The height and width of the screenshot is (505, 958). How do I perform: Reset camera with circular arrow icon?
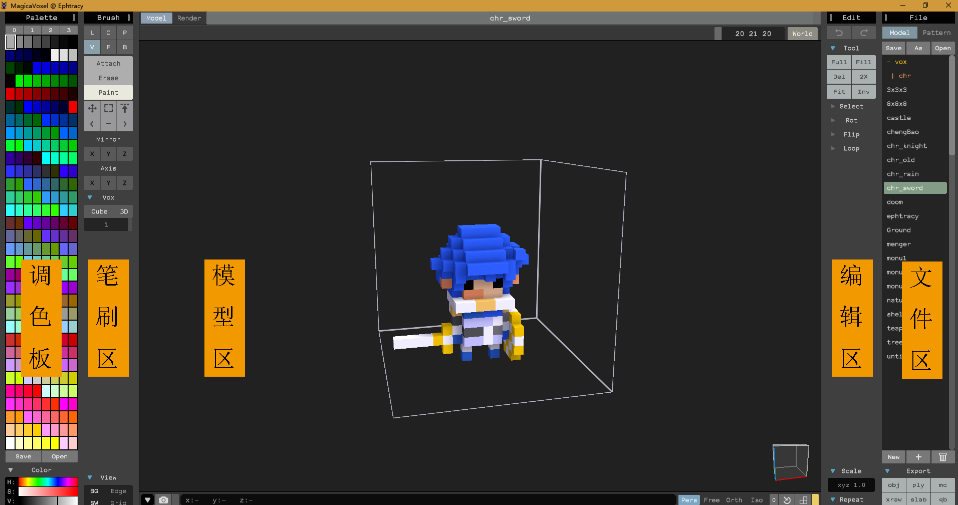787,500
